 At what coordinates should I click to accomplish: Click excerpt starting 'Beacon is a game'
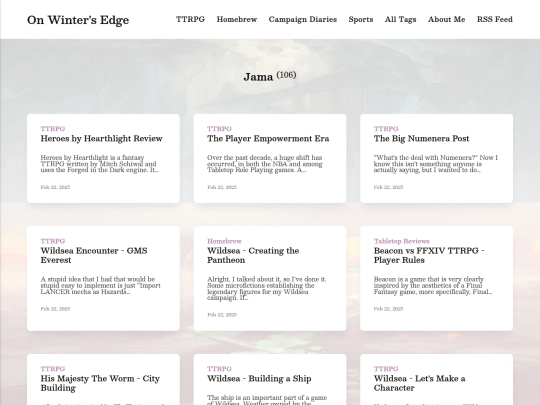coord(433,285)
